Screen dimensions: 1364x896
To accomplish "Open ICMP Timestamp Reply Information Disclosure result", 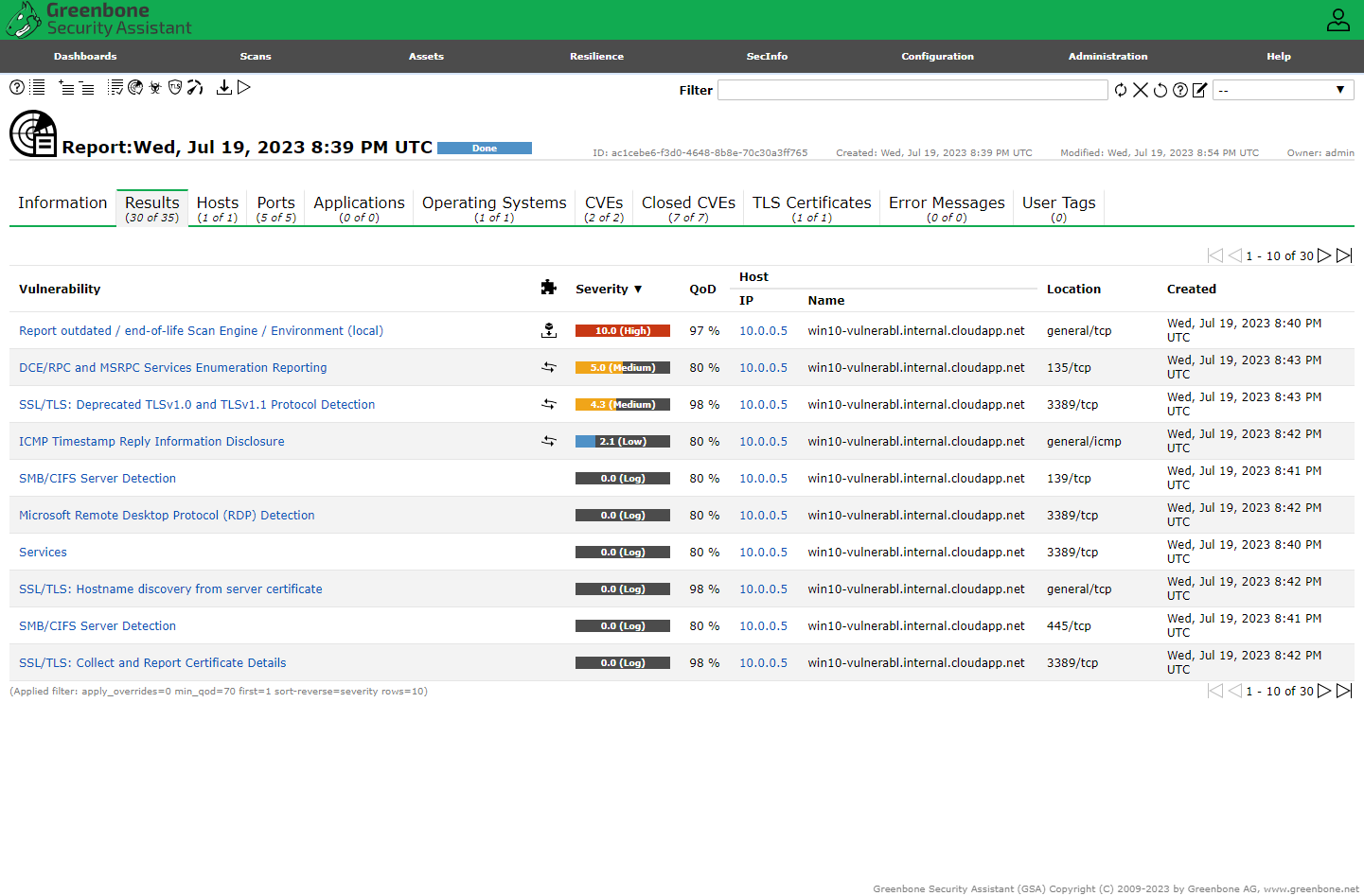I will (151, 441).
